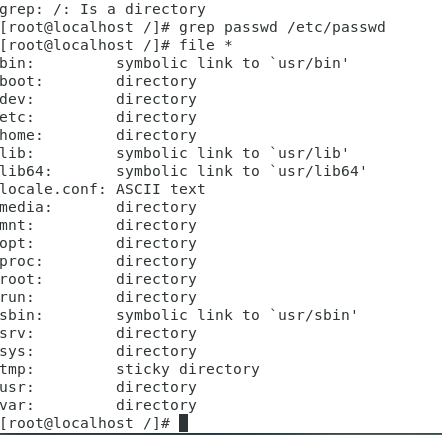Click the 'locale.conf:' filename in output
Image resolution: width=442 pixels, height=435 pixels.
pyautogui.click(x=53, y=189)
